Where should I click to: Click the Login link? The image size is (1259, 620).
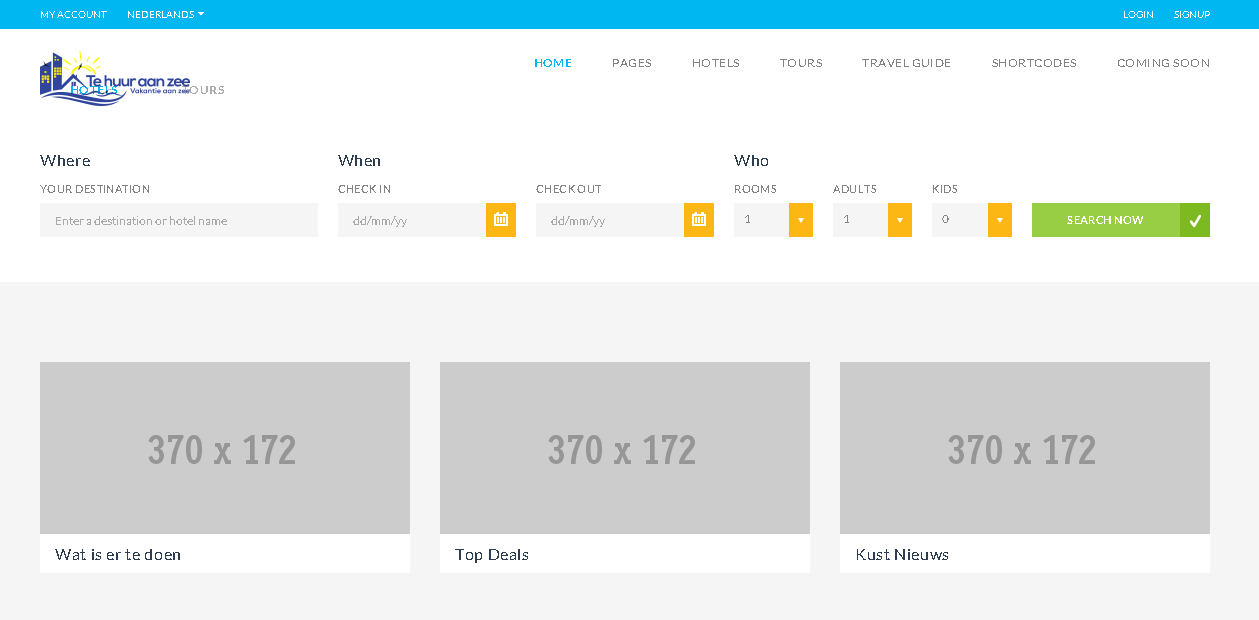click(1138, 15)
